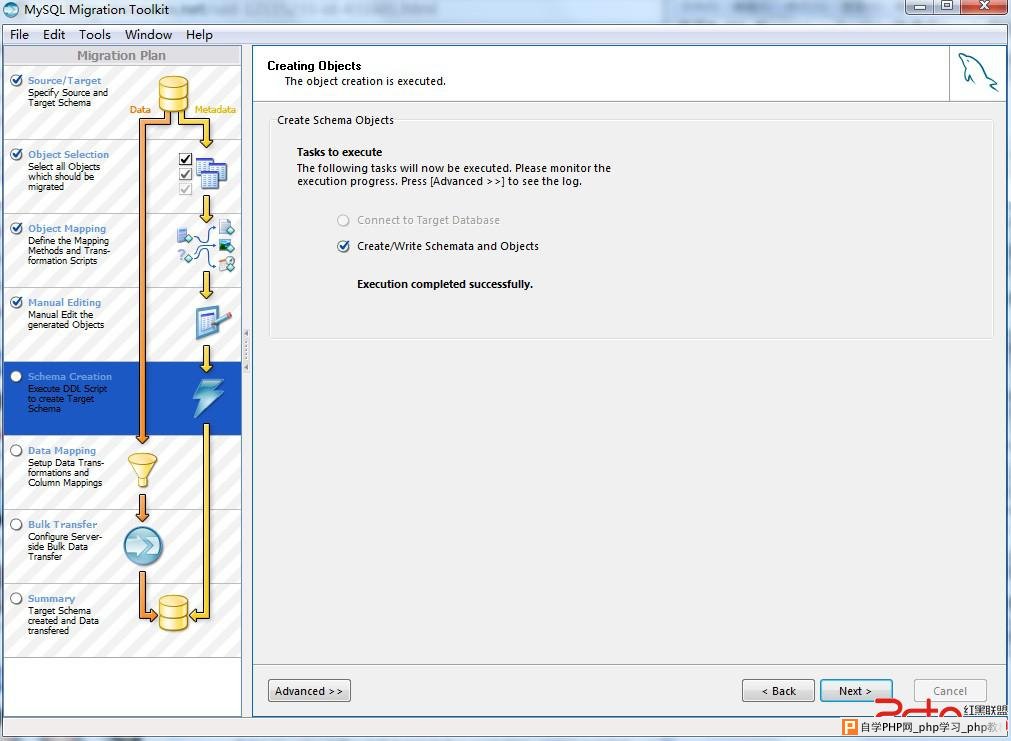Image resolution: width=1011 pixels, height=741 pixels.
Task: Click the Object Selection step checkmark
Action: pyautogui.click(x=17, y=155)
